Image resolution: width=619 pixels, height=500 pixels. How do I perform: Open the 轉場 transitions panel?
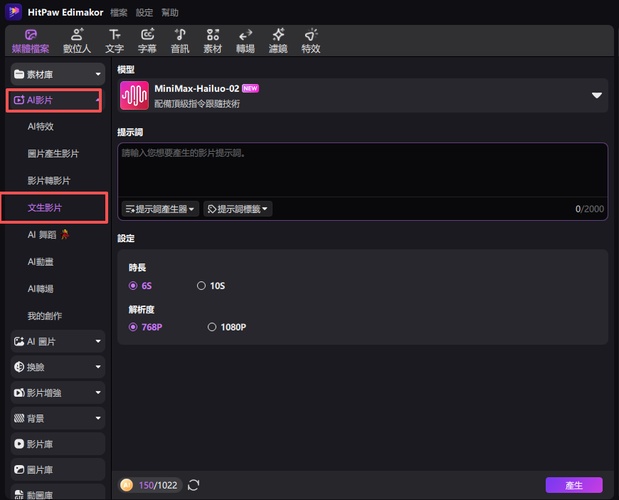[x=245, y=40]
